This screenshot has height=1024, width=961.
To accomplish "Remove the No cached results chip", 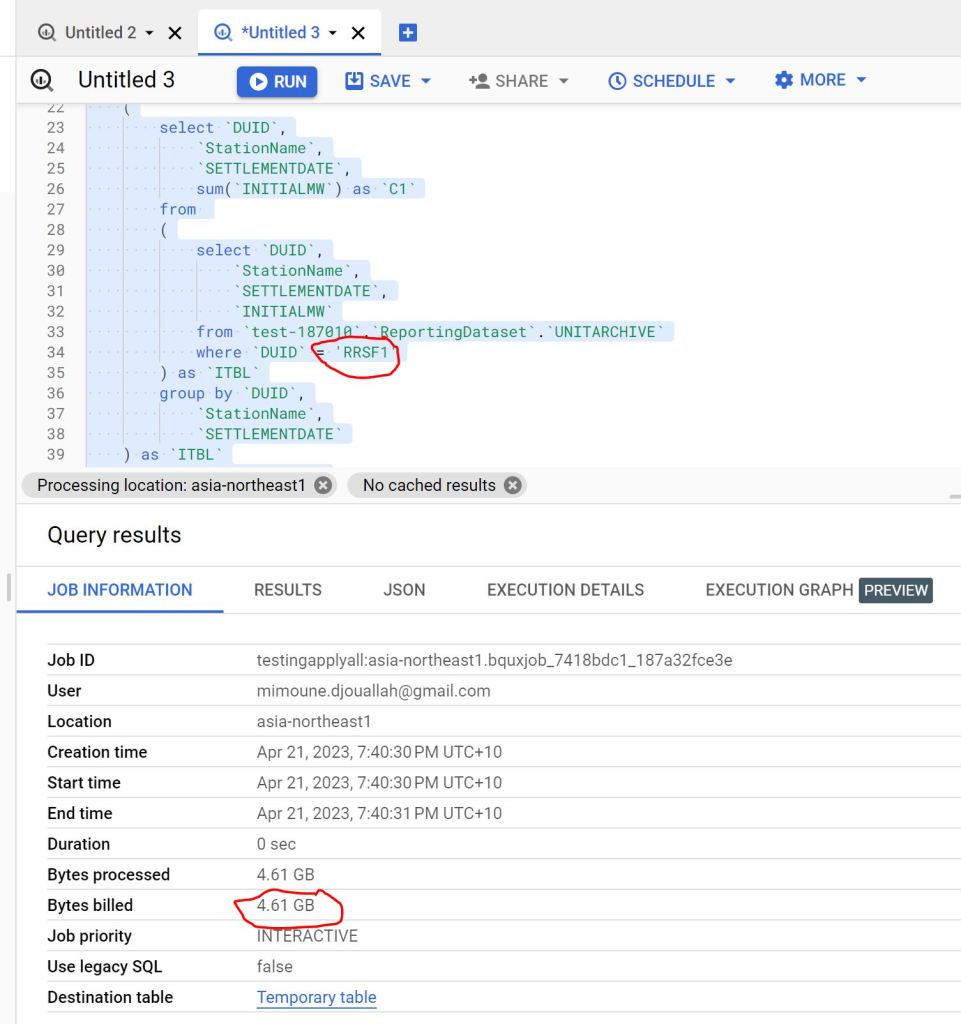I will (512, 485).
